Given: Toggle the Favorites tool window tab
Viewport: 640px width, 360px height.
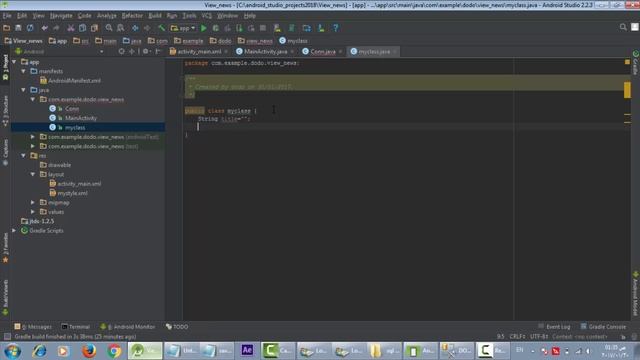Looking at the screenshot, I should [x=5, y=248].
